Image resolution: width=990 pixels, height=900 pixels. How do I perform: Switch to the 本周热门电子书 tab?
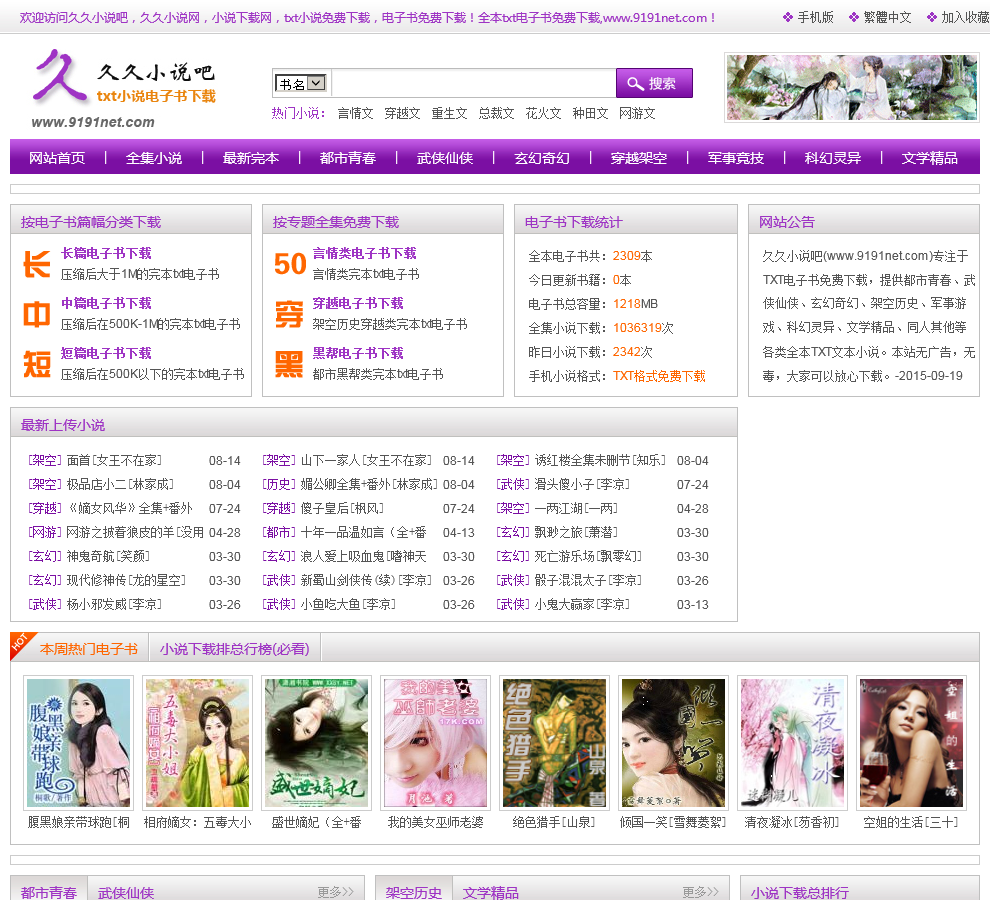point(88,649)
